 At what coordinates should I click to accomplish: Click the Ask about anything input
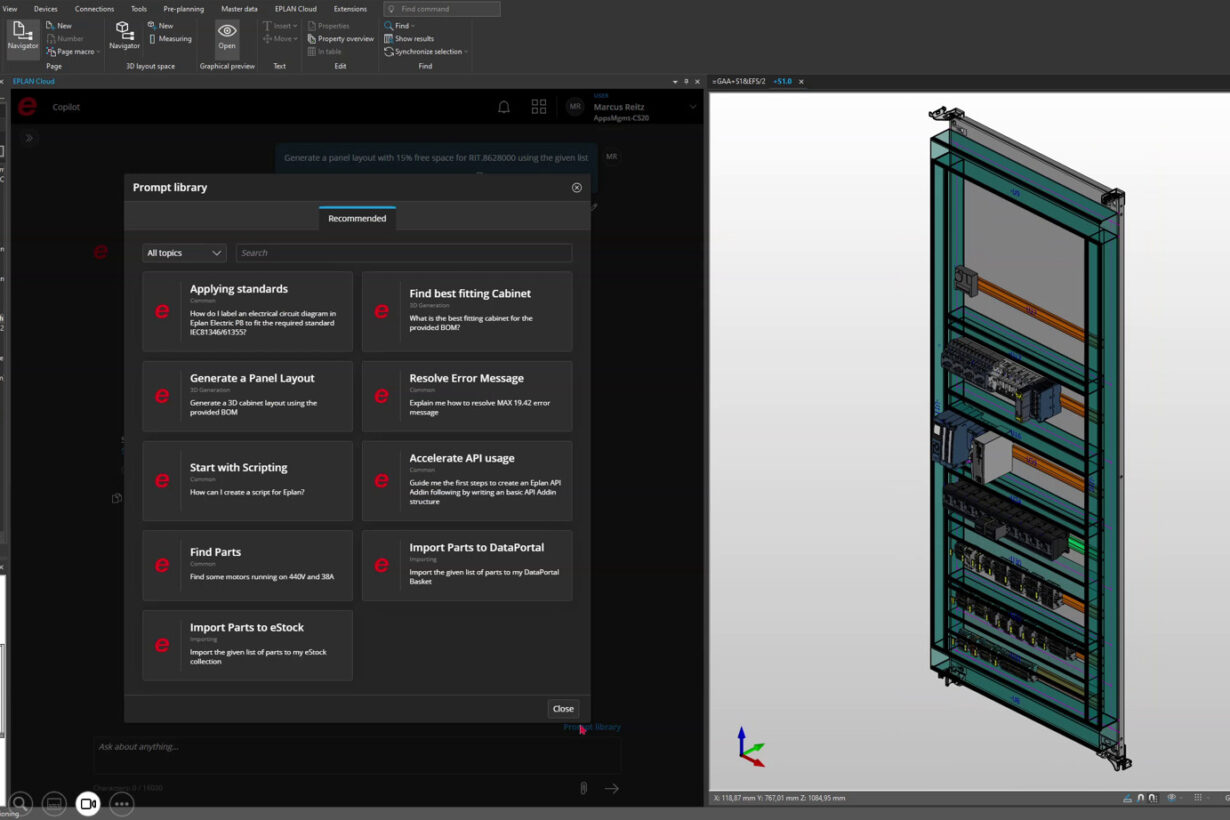[357, 755]
